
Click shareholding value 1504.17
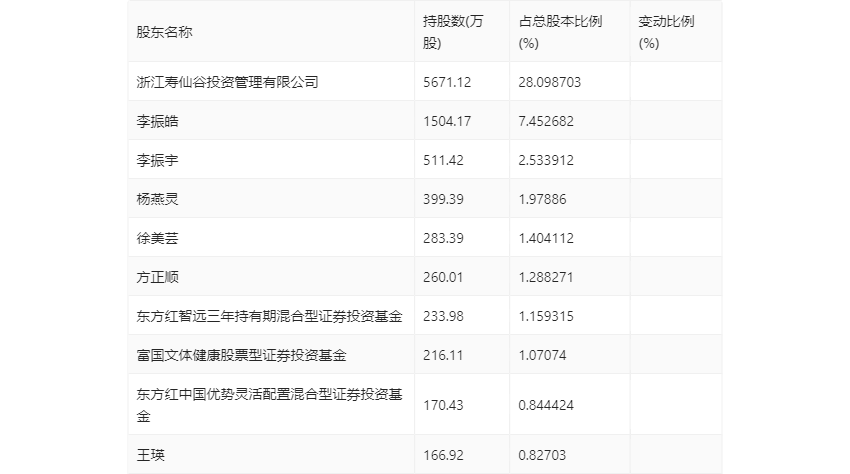point(447,121)
